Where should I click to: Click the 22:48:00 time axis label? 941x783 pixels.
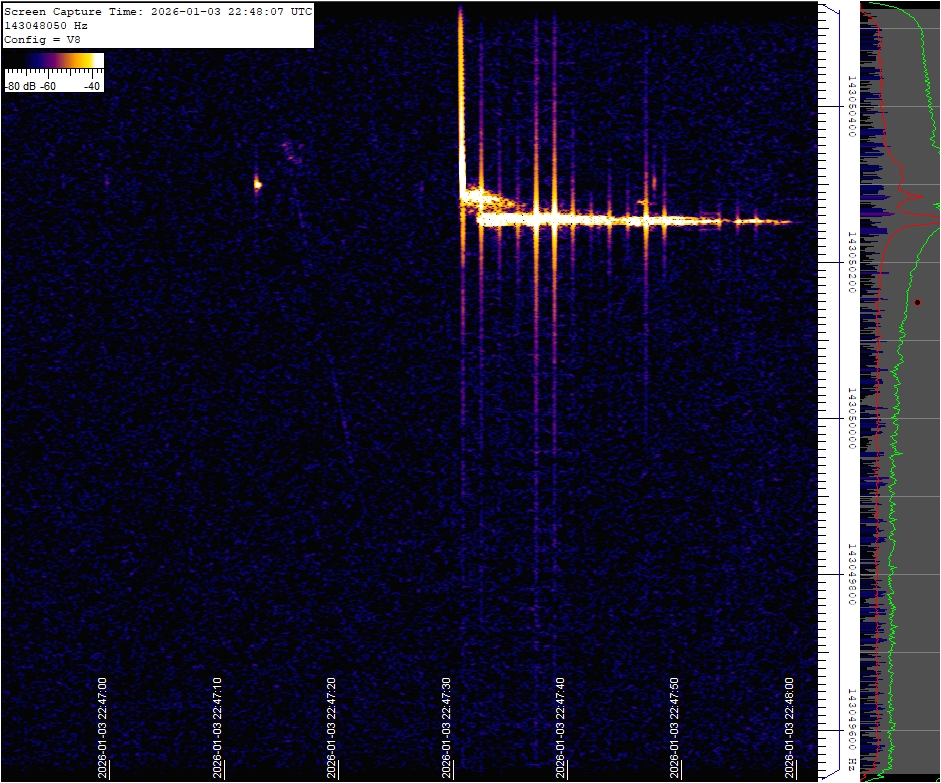coord(789,727)
